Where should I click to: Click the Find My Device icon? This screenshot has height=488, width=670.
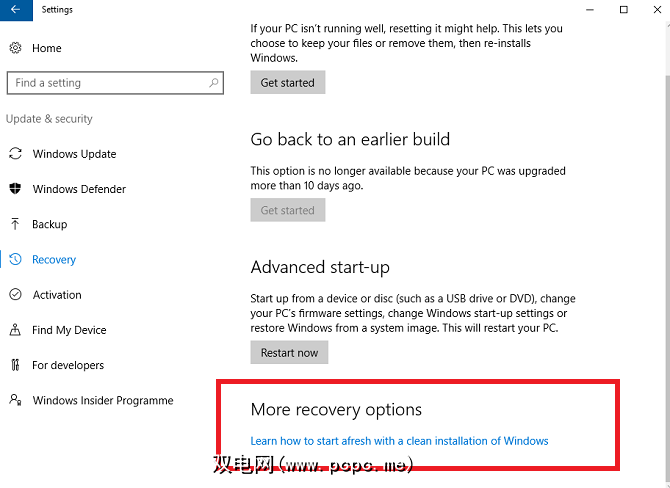15,330
